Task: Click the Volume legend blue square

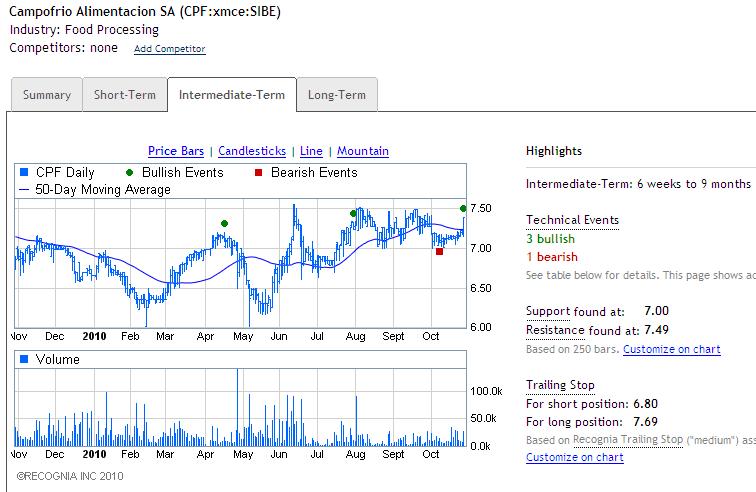Action: click(25, 358)
